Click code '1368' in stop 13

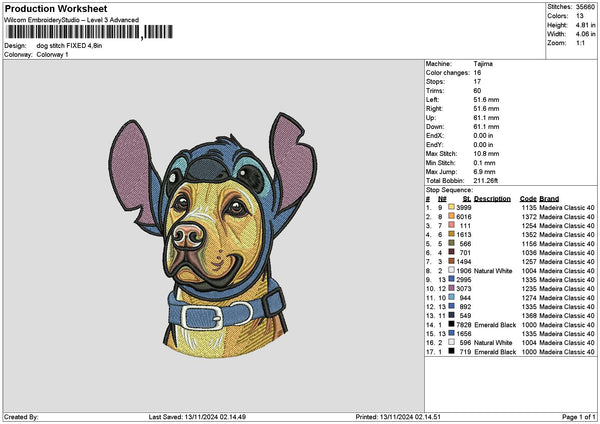529,315
